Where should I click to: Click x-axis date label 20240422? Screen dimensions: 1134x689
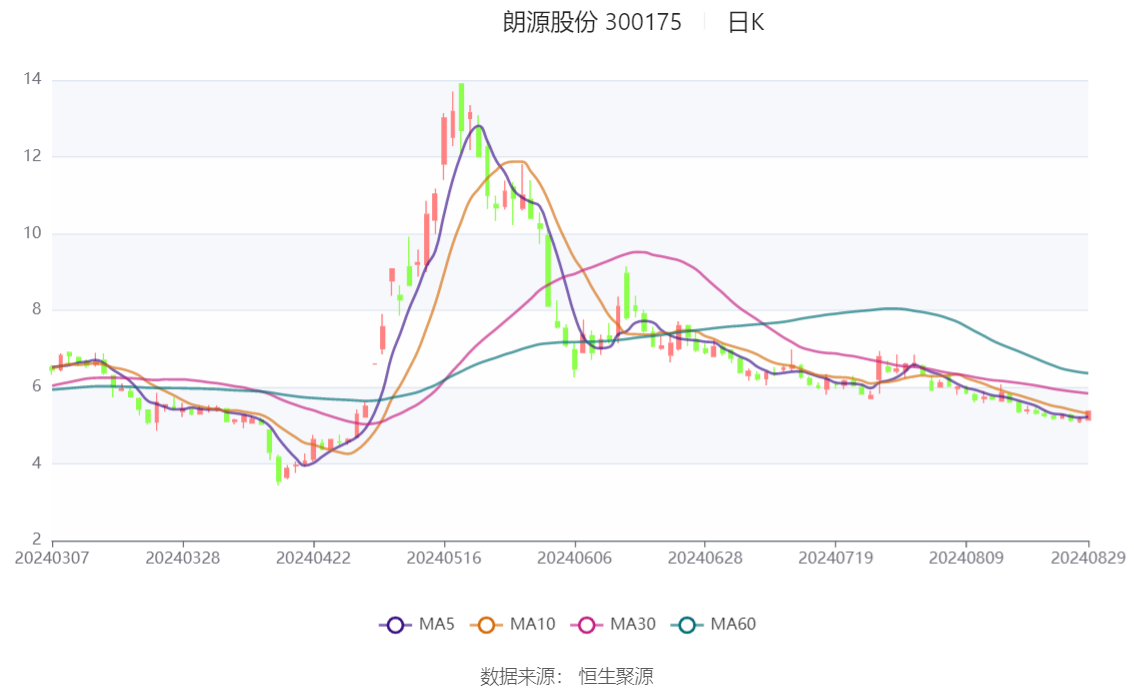(313, 558)
